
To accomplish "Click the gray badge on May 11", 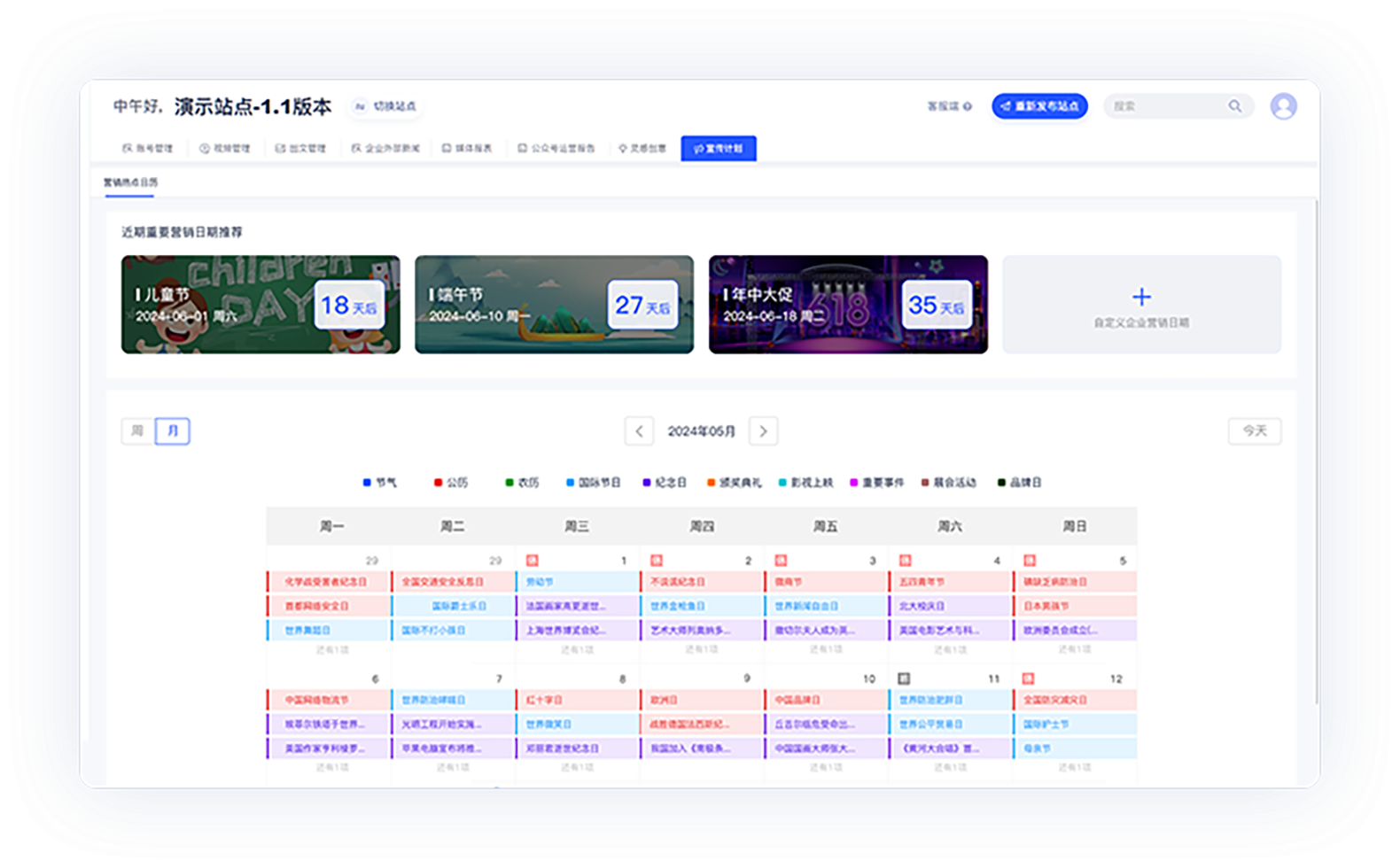I will point(904,678).
